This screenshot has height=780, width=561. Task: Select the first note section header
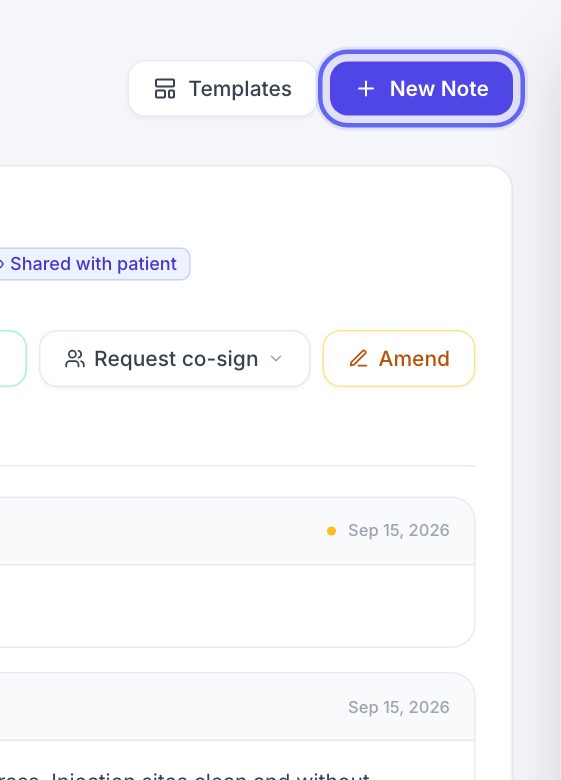(x=237, y=531)
